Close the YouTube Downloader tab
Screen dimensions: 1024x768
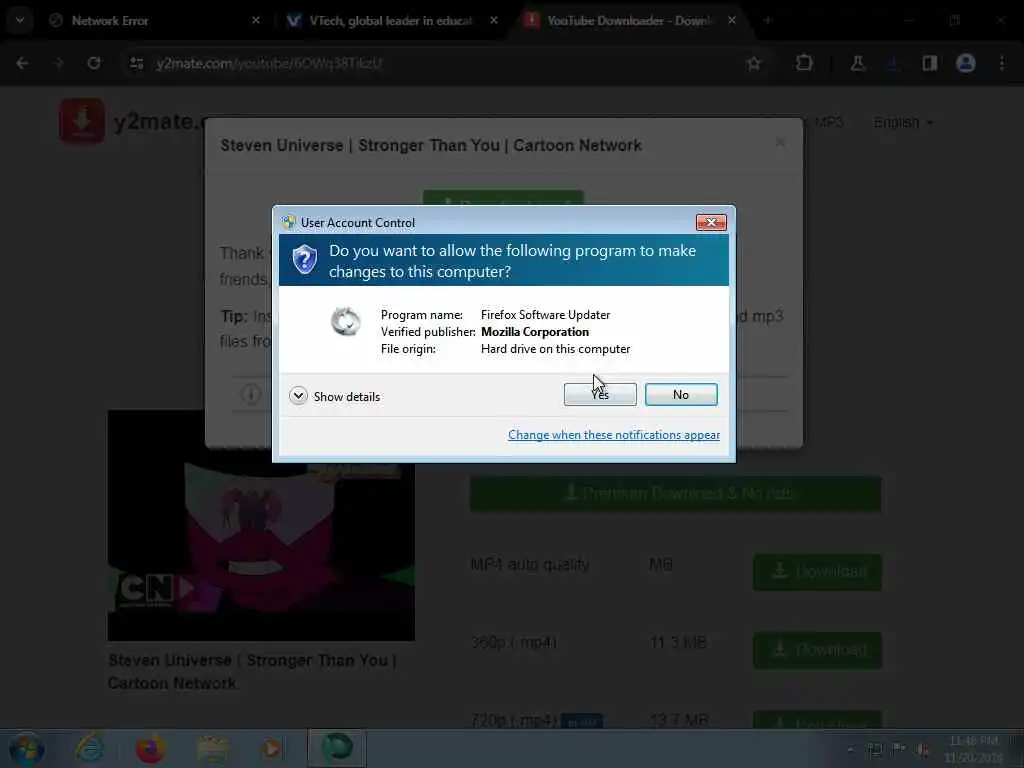pos(732,20)
